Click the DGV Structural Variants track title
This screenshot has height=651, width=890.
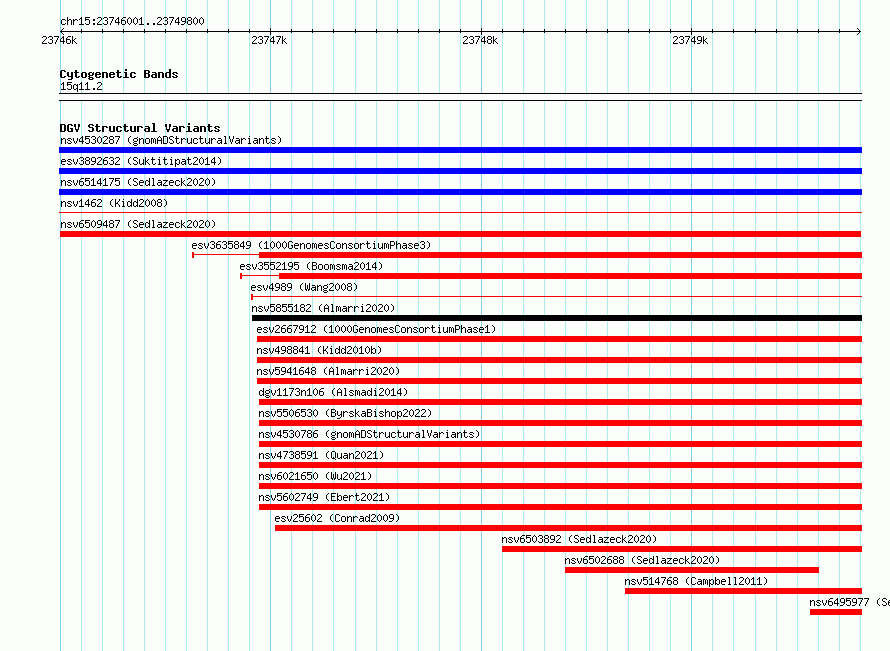[x=140, y=128]
